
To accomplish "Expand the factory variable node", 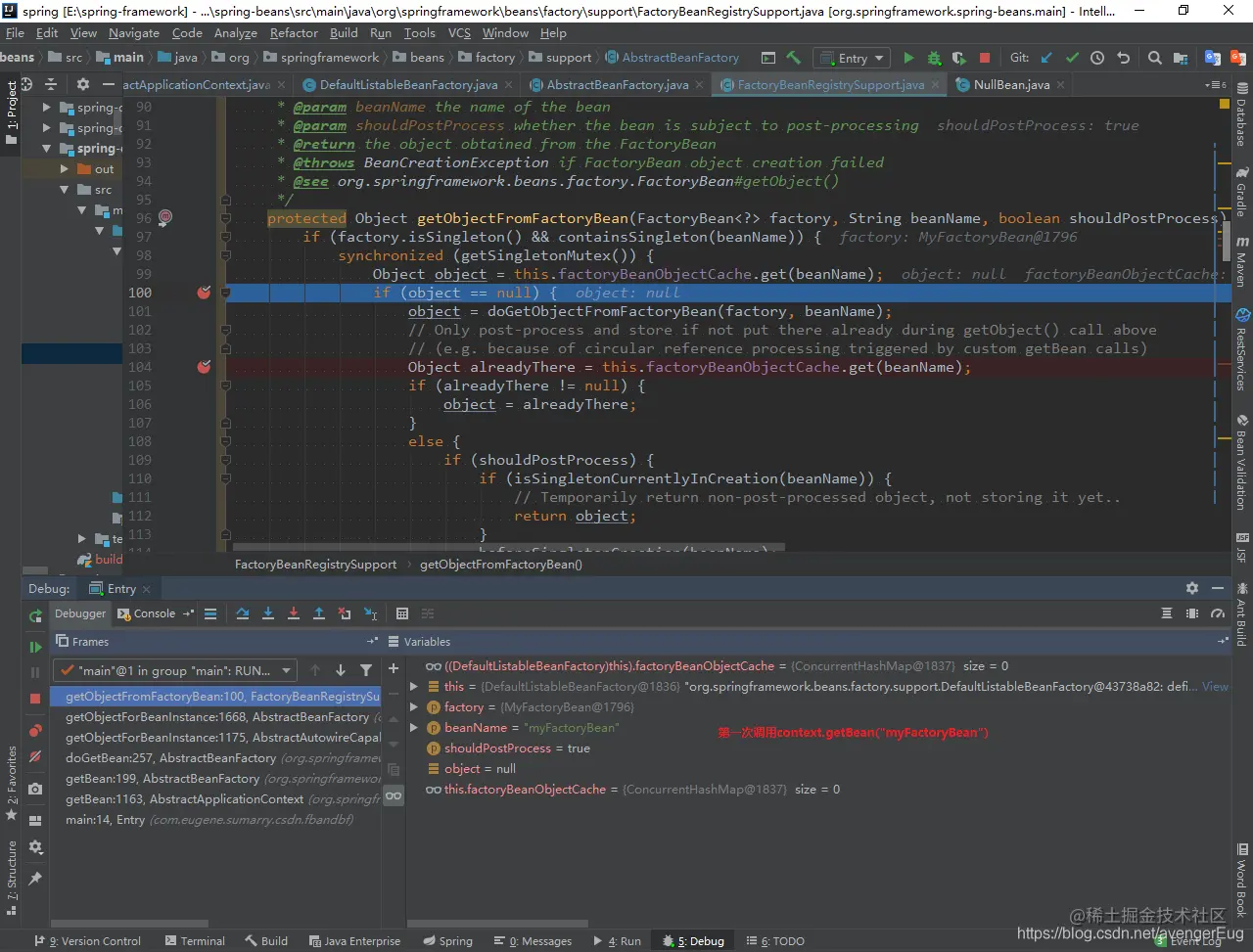I will pyautogui.click(x=414, y=707).
